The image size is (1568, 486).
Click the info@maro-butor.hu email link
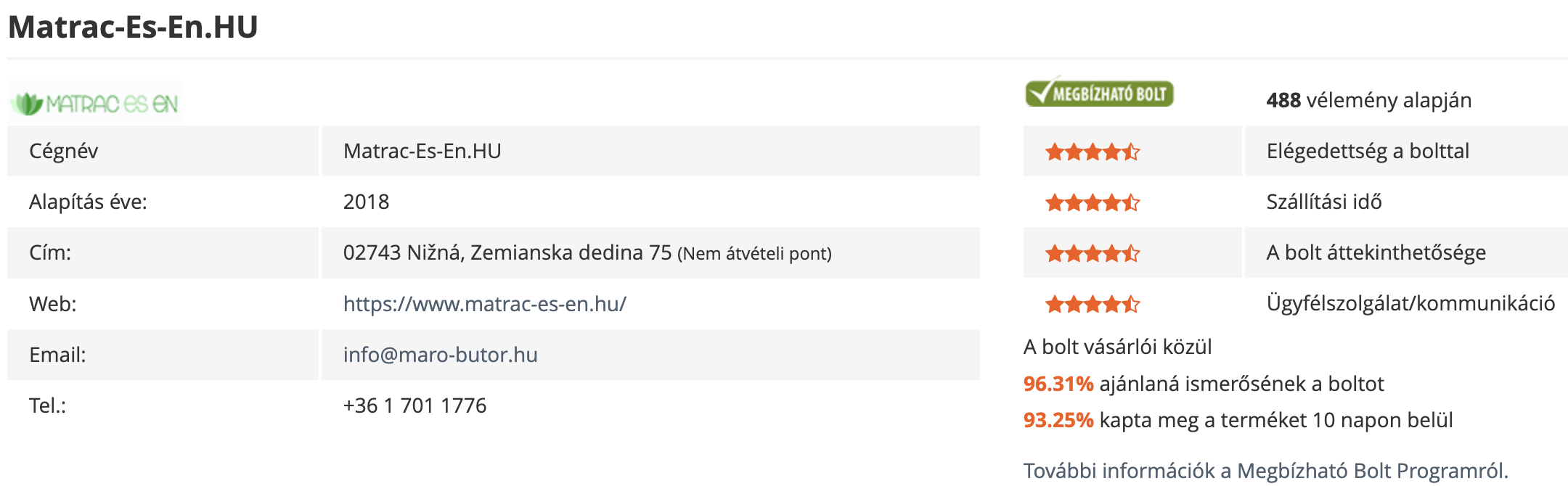tap(440, 355)
